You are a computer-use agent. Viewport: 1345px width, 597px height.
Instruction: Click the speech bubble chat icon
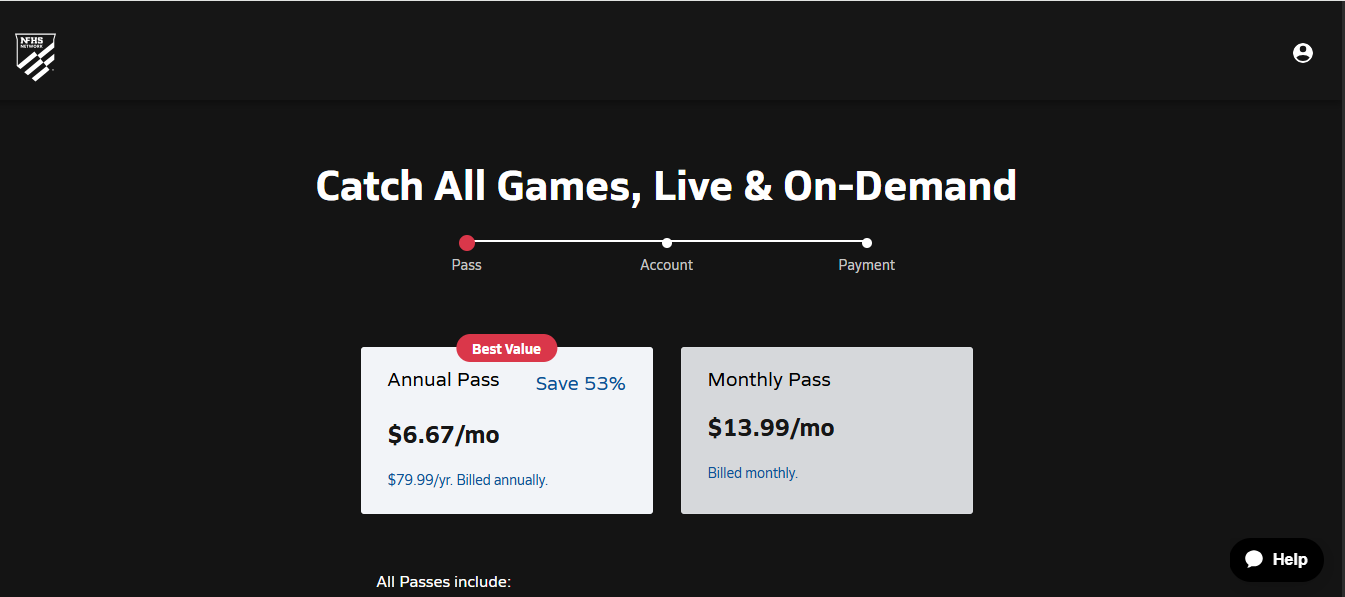click(x=1254, y=560)
